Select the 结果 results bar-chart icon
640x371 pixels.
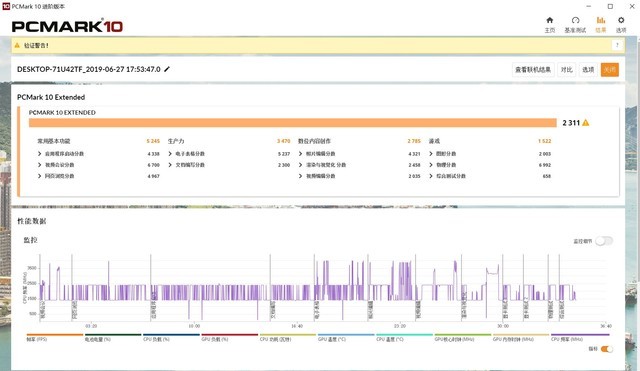(601, 20)
